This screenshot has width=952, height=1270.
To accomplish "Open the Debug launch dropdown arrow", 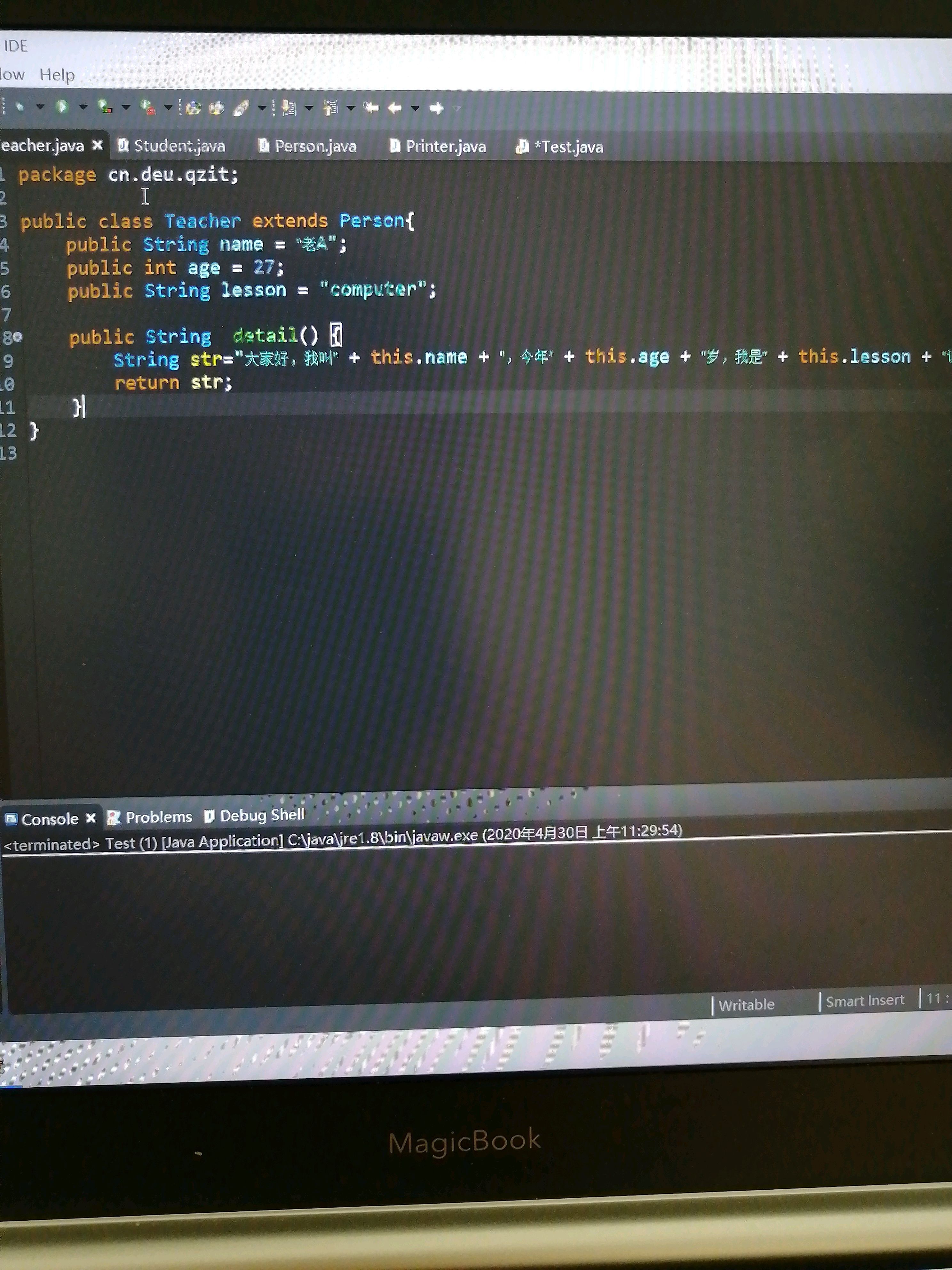I will click(x=40, y=107).
